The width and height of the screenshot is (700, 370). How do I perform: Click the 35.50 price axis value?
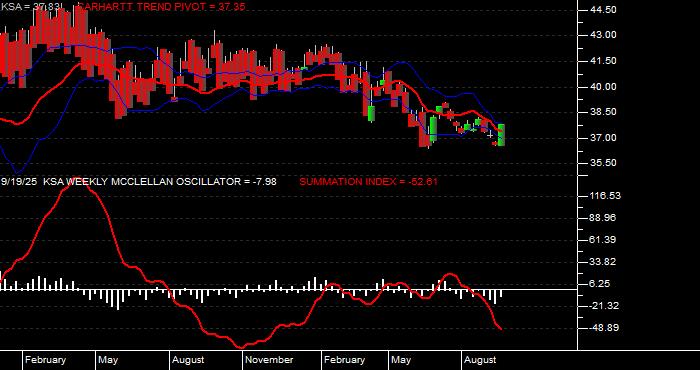pyautogui.click(x=603, y=163)
